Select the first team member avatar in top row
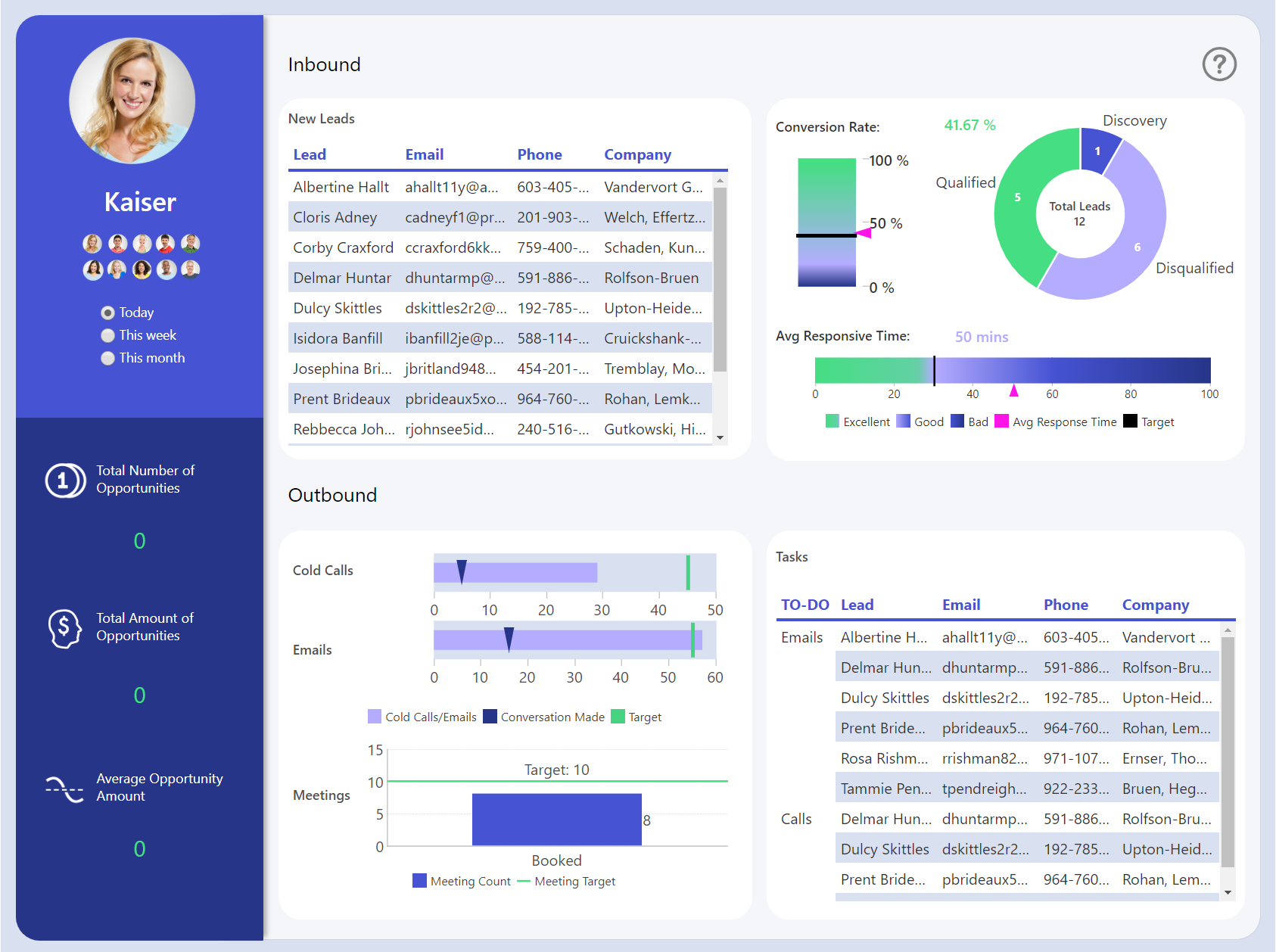 pyautogui.click(x=92, y=244)
